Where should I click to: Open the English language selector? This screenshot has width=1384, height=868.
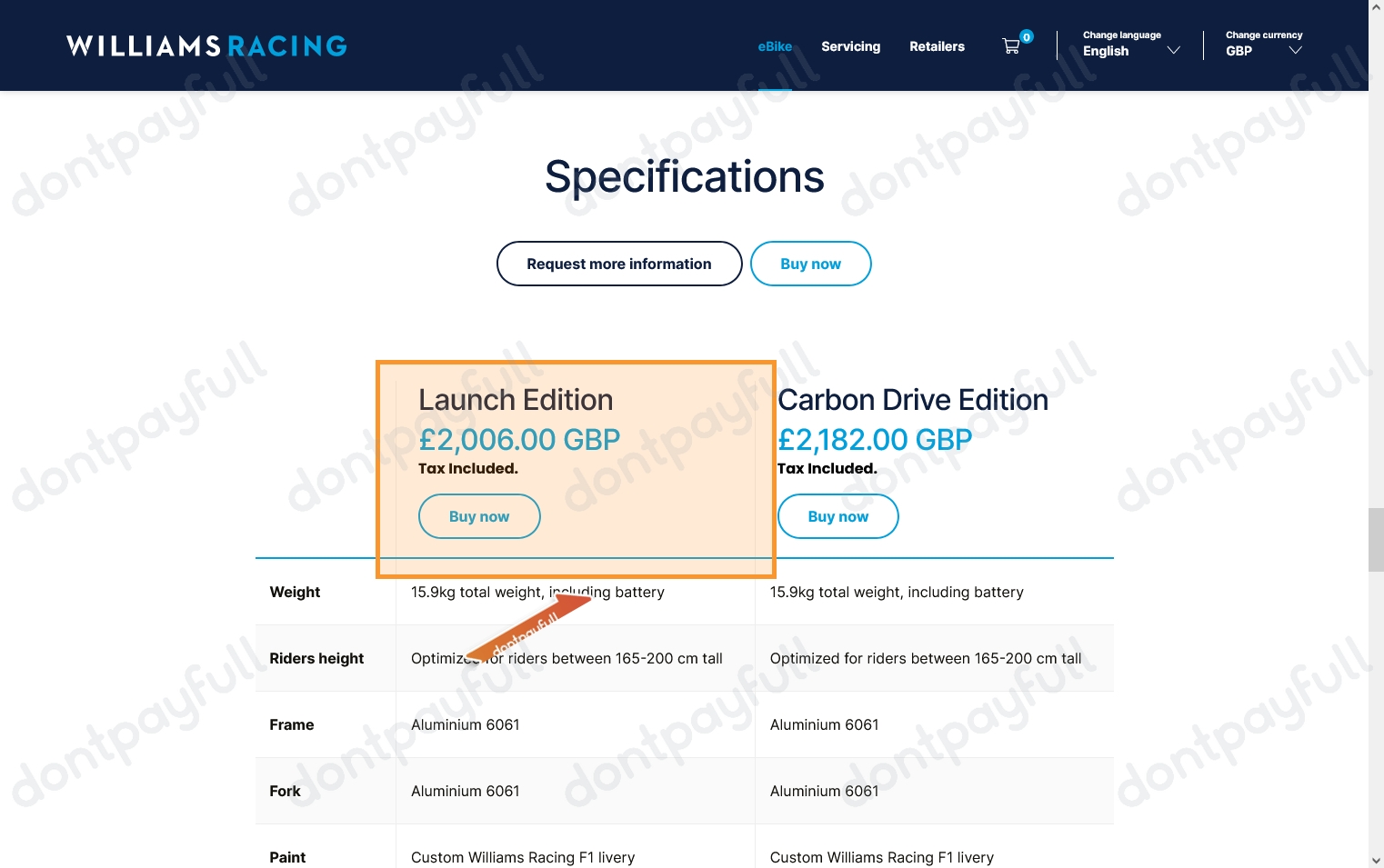click(x=1105, y=51)
